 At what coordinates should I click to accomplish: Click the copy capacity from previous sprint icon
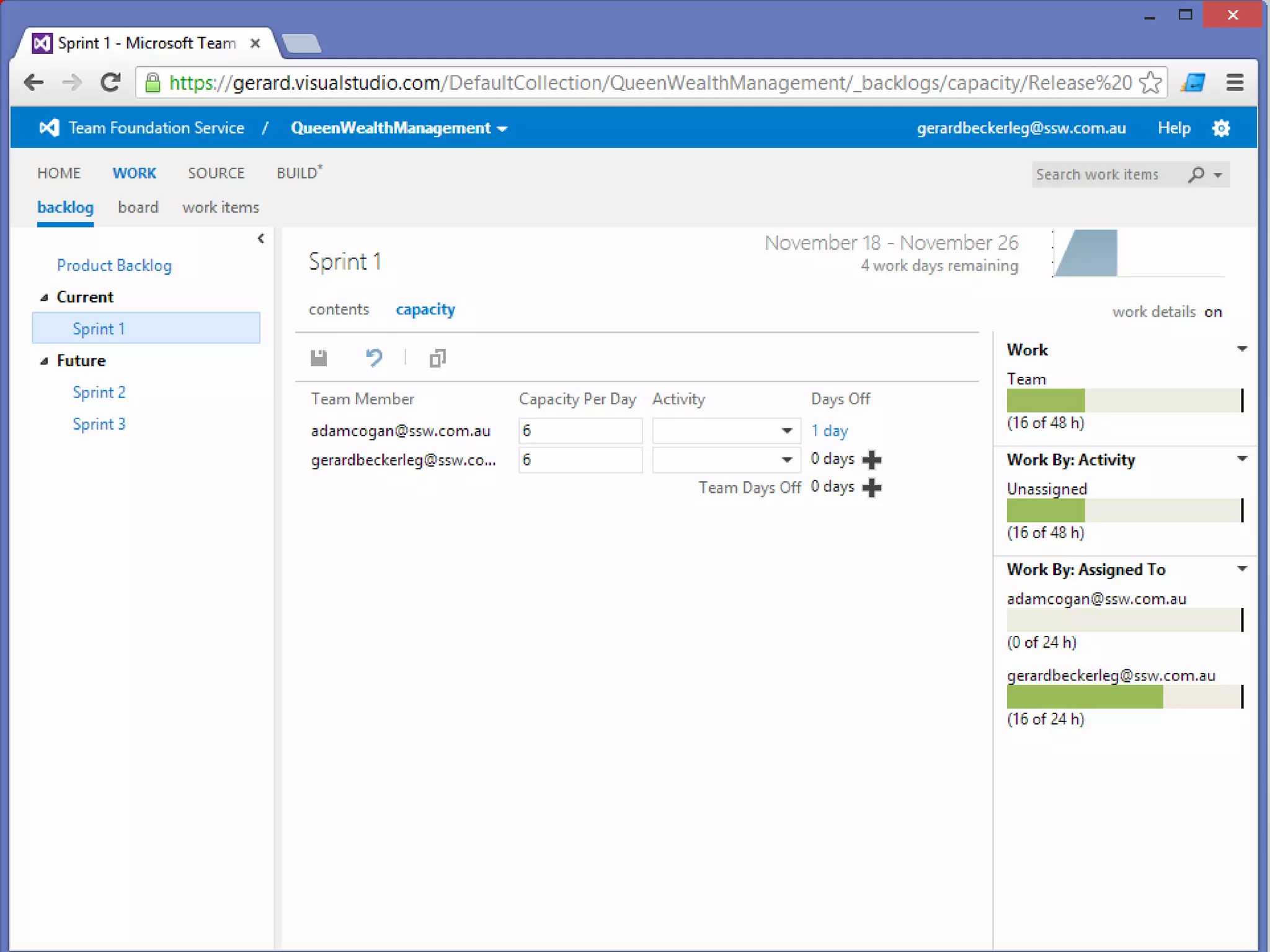pos(437,358)
